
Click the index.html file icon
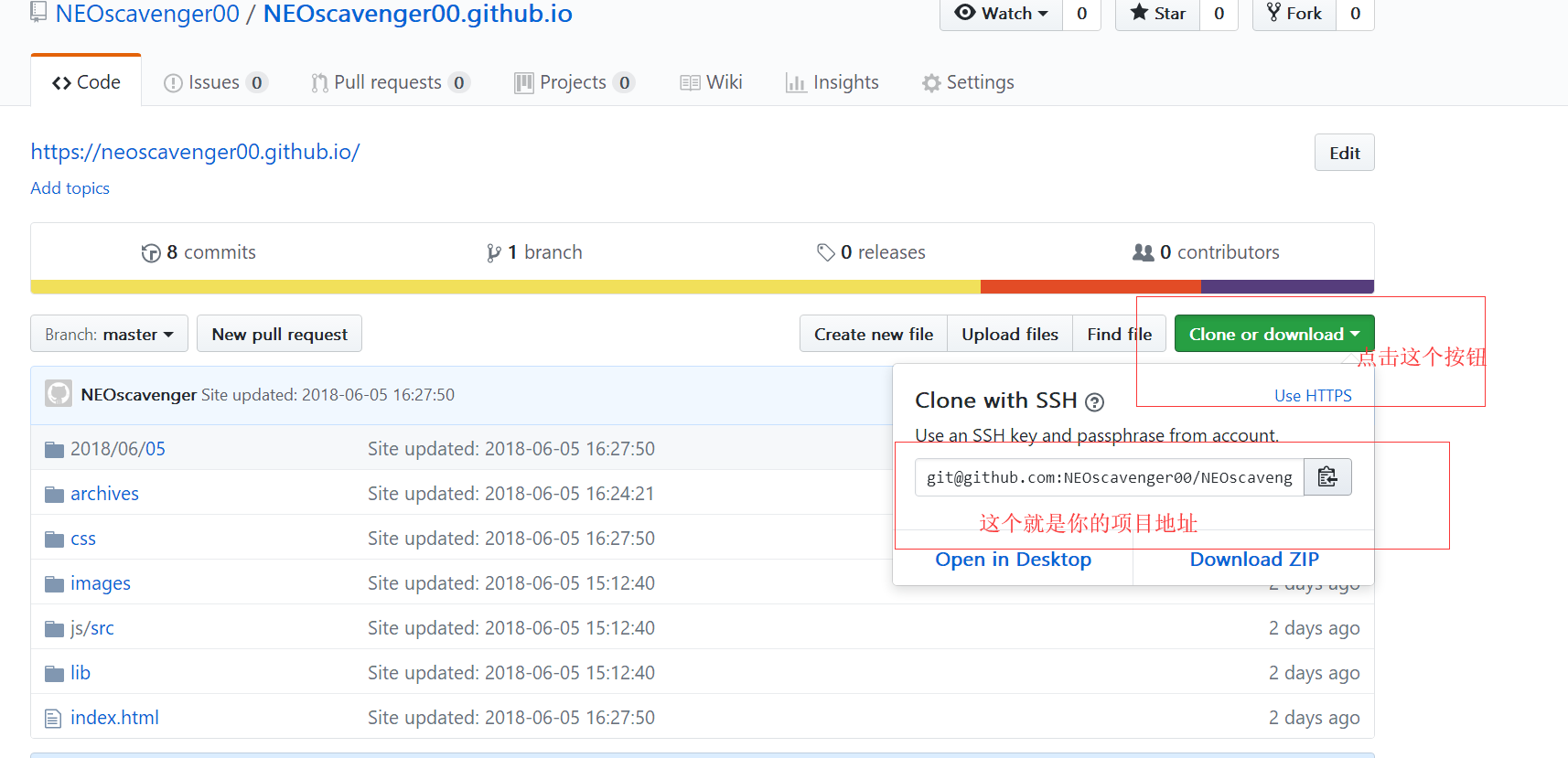[x=54, y=718]
